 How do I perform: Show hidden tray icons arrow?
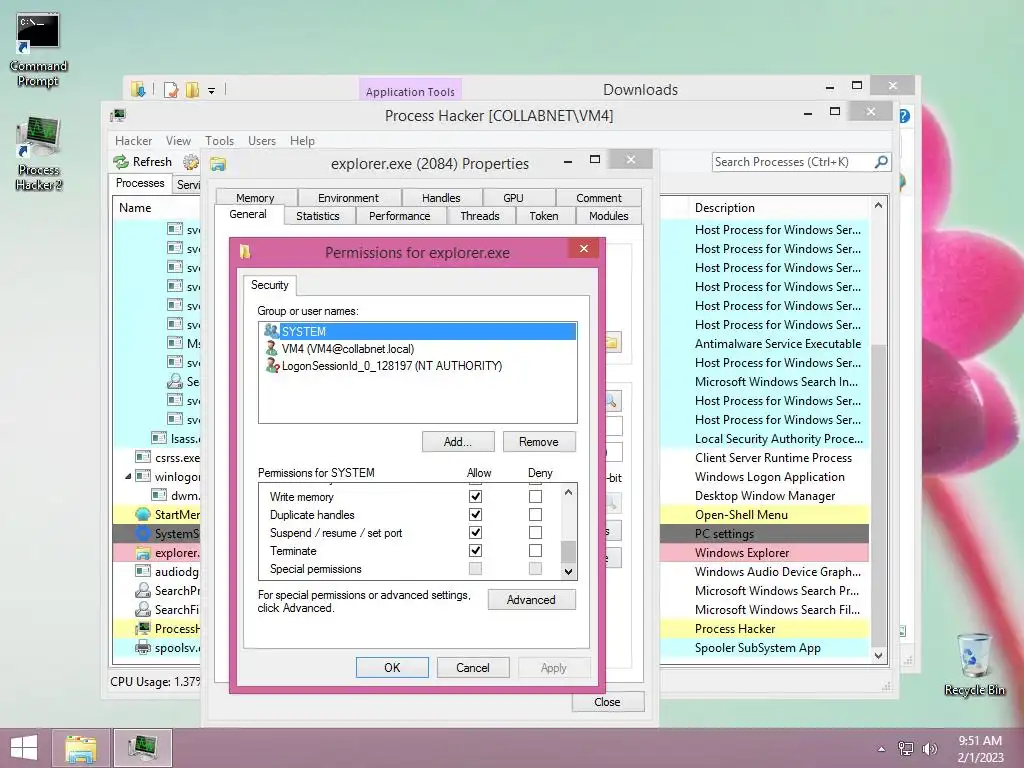[882, 749]
